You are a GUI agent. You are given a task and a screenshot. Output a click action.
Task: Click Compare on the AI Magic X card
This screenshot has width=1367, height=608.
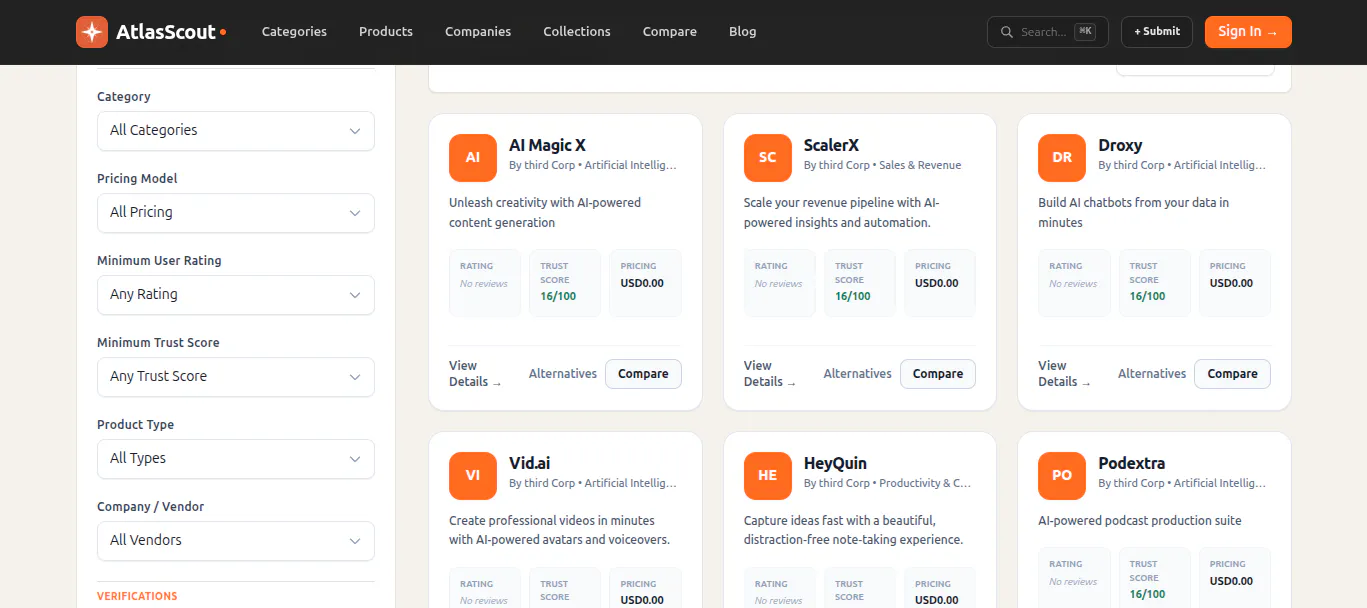643,374
